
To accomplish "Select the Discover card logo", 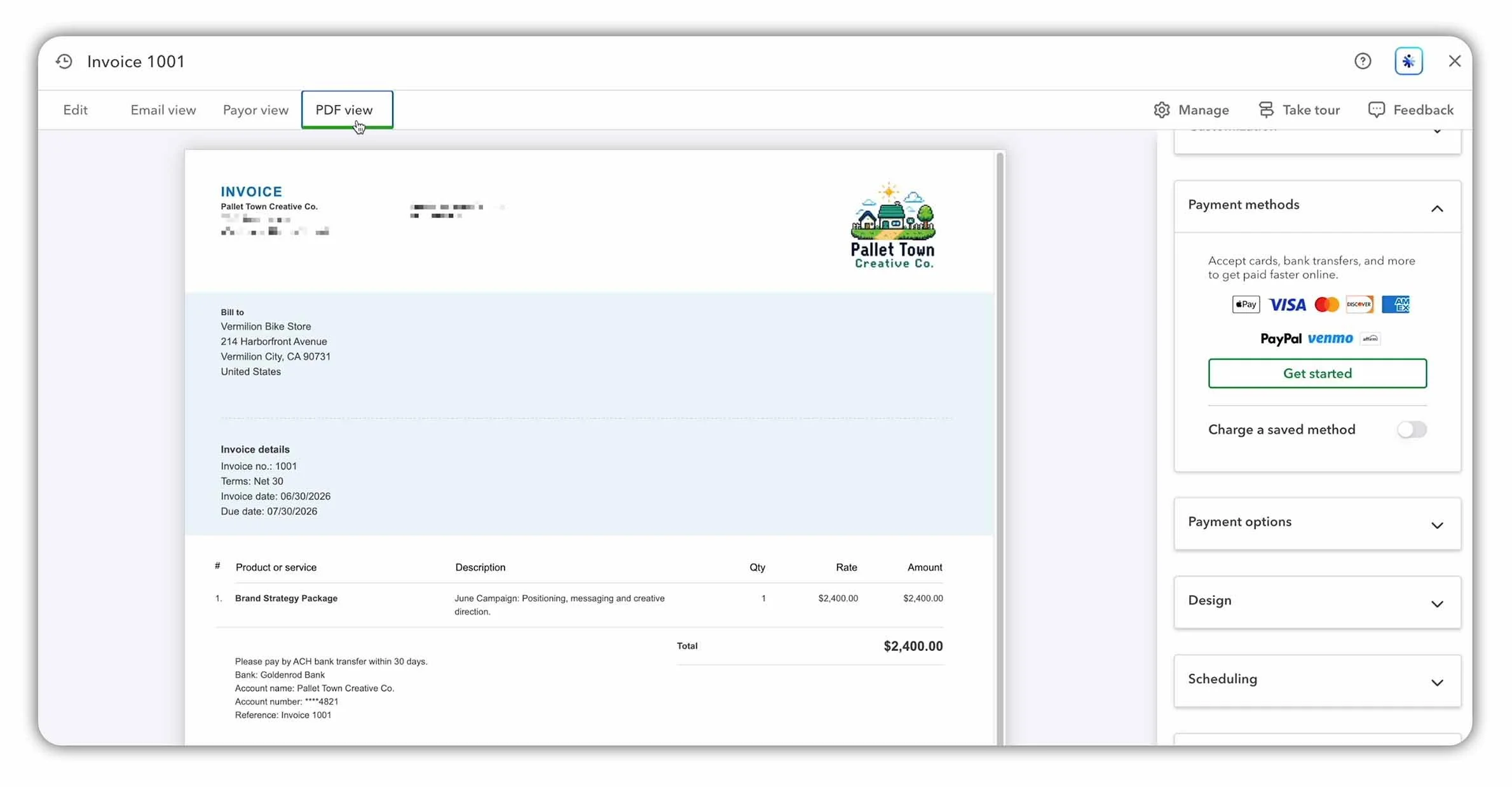I will 1359,305.
